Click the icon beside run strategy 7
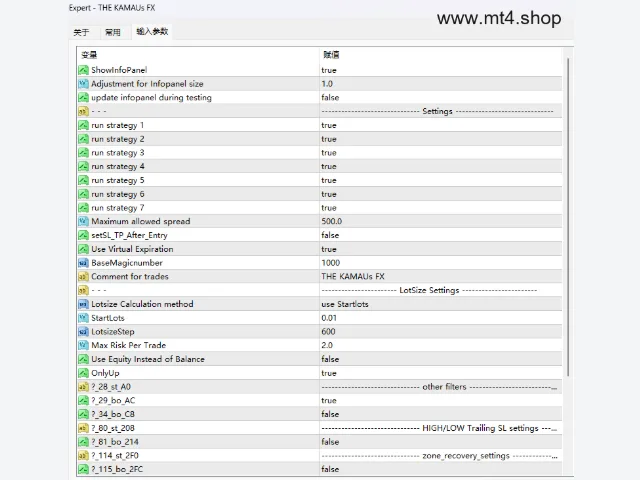Image resolution: width=640 pixels, height=480 pixels. [x=83, y=208]
